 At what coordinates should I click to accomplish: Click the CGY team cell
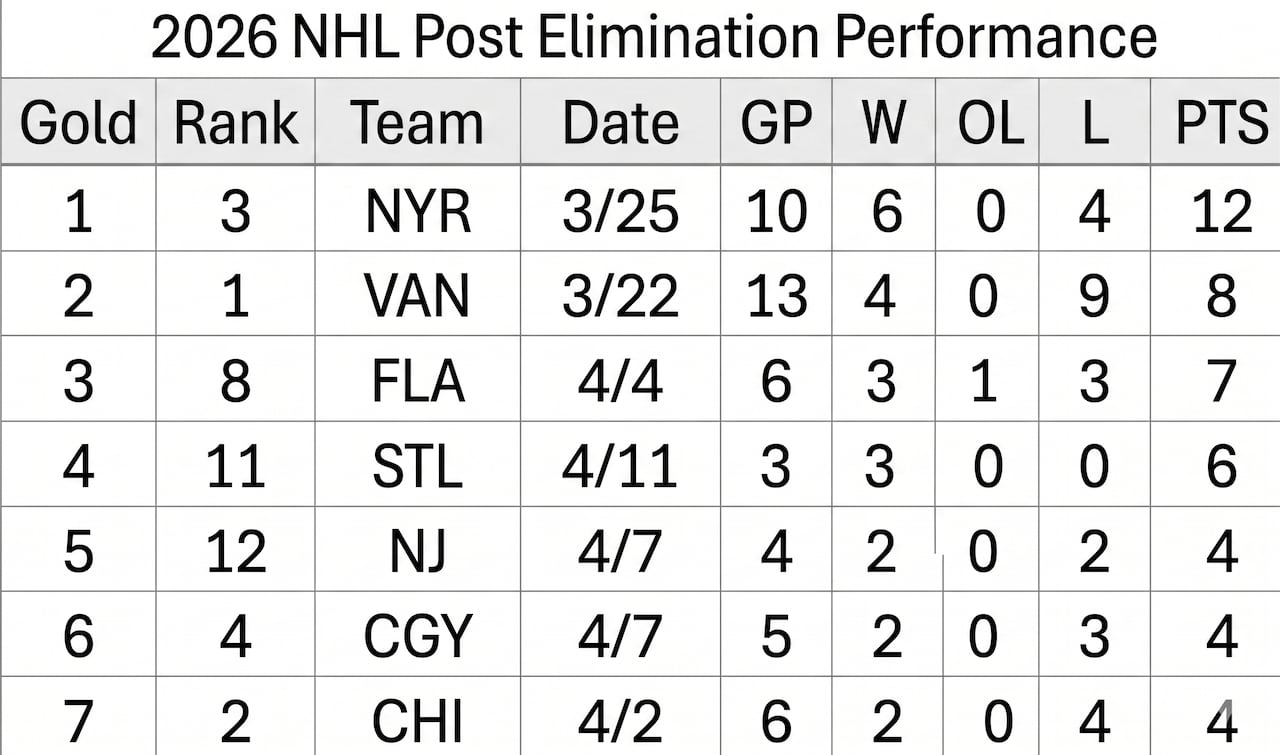coord(417,636)
